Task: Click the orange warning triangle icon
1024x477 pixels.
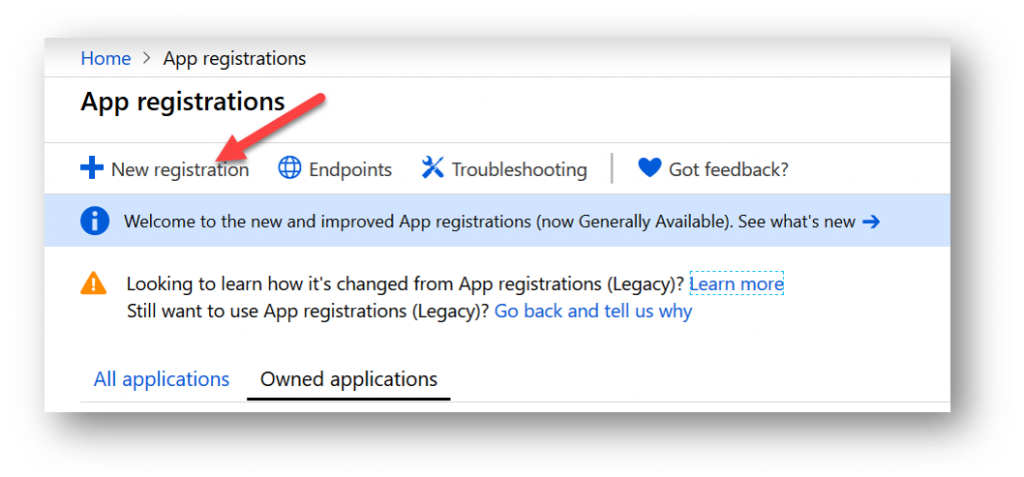Action: 93,283
